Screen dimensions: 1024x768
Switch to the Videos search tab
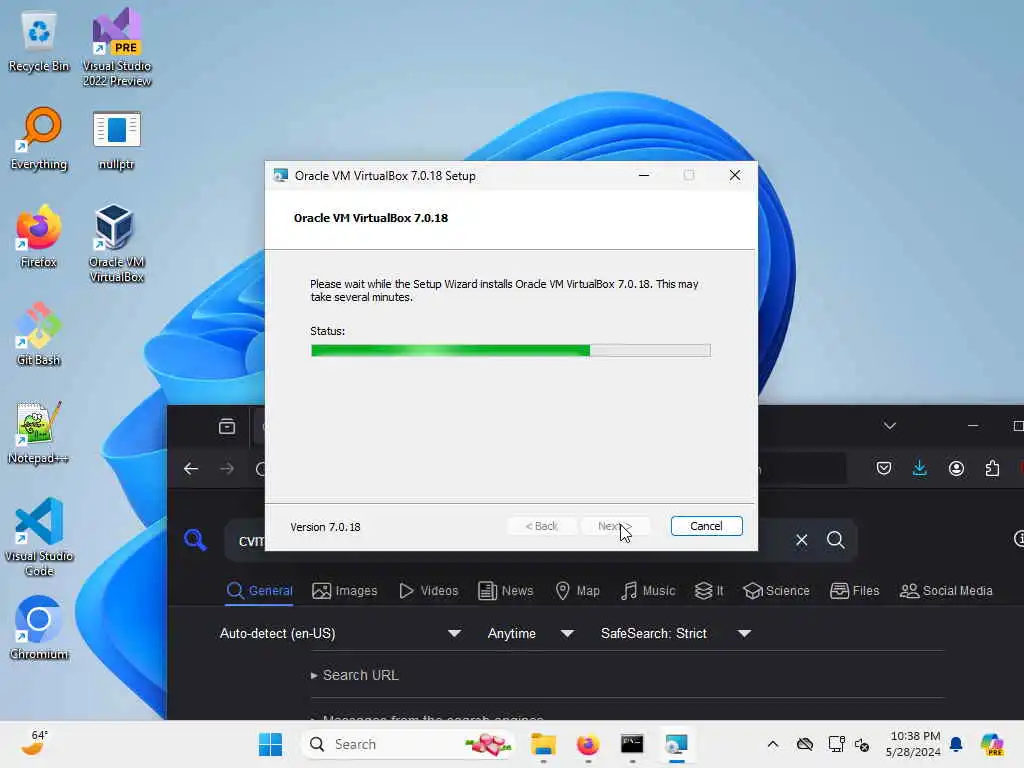click(x=428, y=591)
